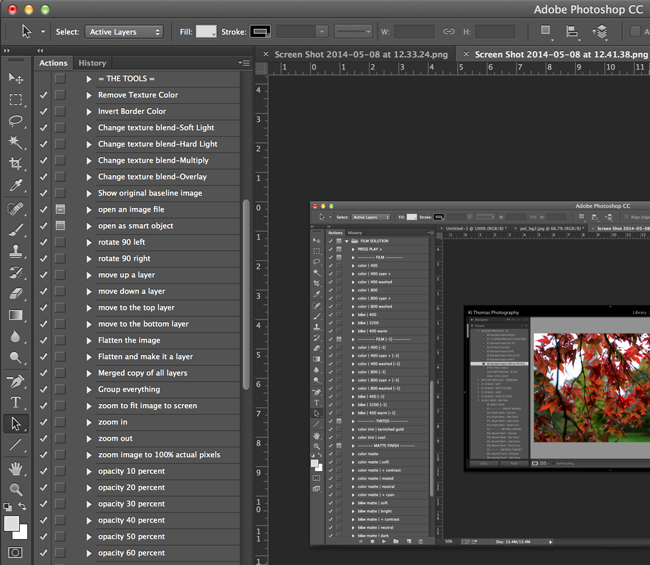Open the tool preset picker arrow
Screen dimensions: 650x565
(43, 32)
